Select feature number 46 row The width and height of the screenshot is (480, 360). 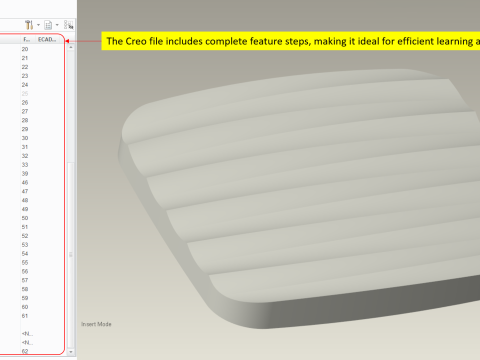click(25, 182)
